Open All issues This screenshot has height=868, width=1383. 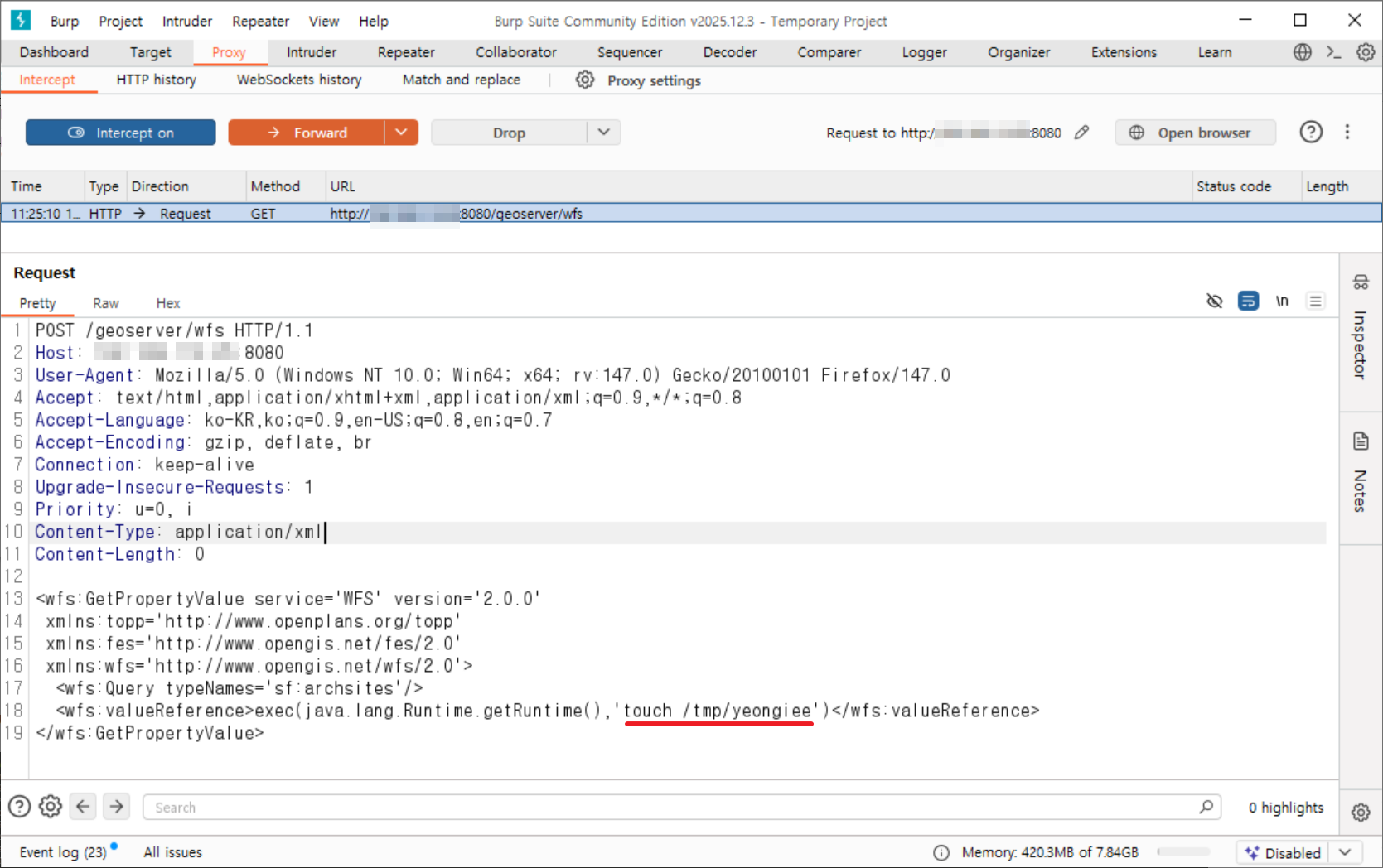(172, 852)
